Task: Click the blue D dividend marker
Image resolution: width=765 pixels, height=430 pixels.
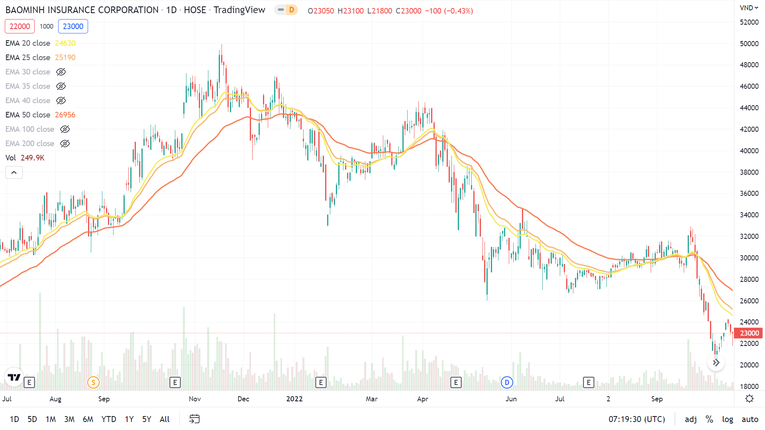Action: (507, 382)
